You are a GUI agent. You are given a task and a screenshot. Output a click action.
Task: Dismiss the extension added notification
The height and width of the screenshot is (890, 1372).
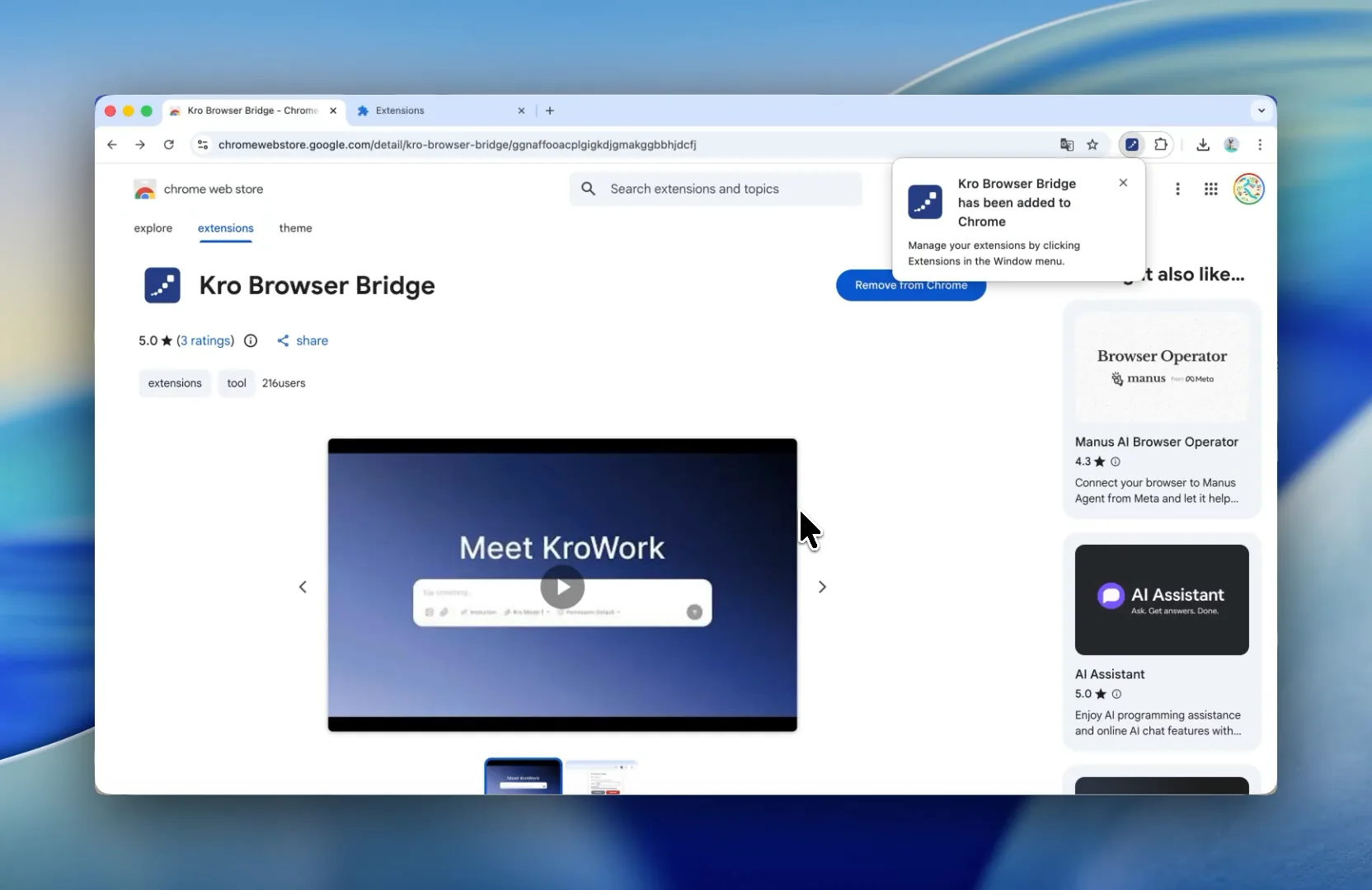(1123, 183)
